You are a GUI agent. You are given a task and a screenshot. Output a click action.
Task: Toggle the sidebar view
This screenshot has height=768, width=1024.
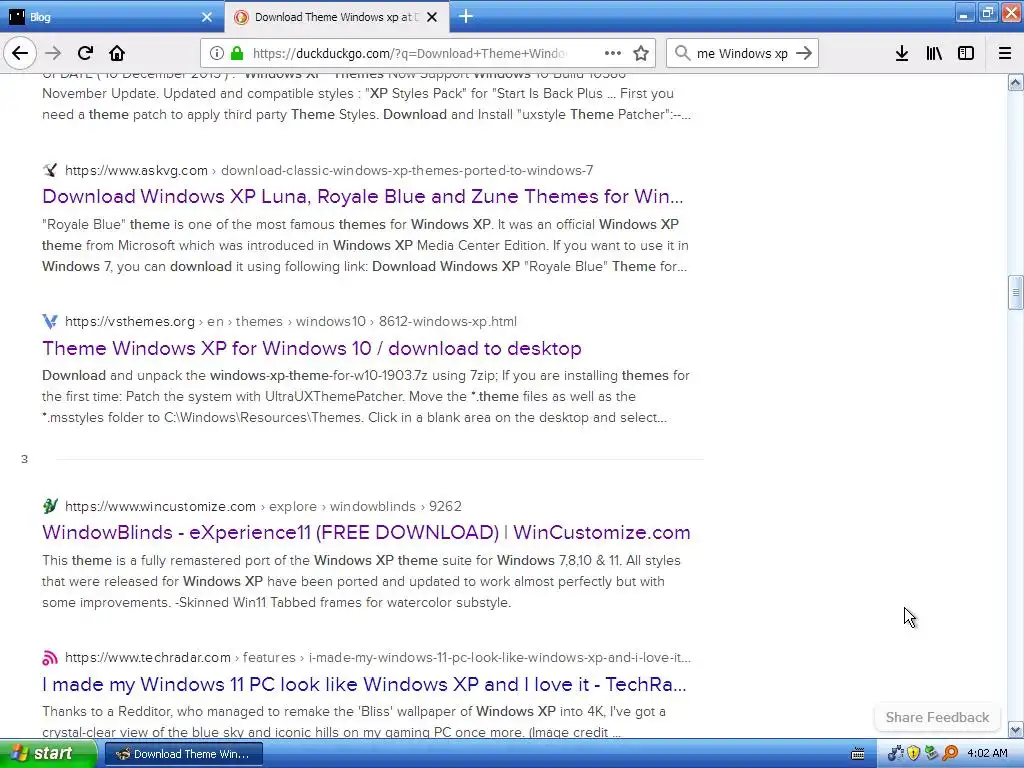click(966, 53)
